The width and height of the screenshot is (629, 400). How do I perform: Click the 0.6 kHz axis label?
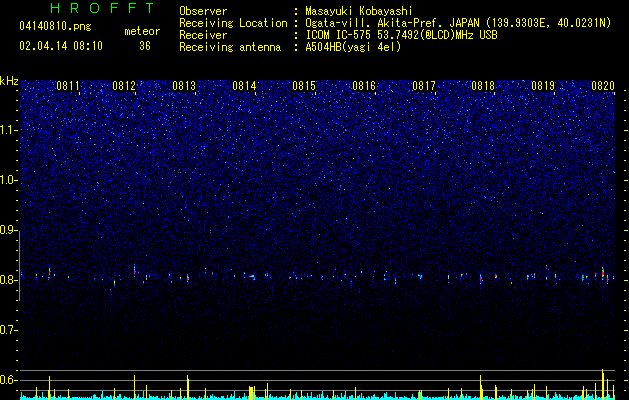tap(9, 380)
